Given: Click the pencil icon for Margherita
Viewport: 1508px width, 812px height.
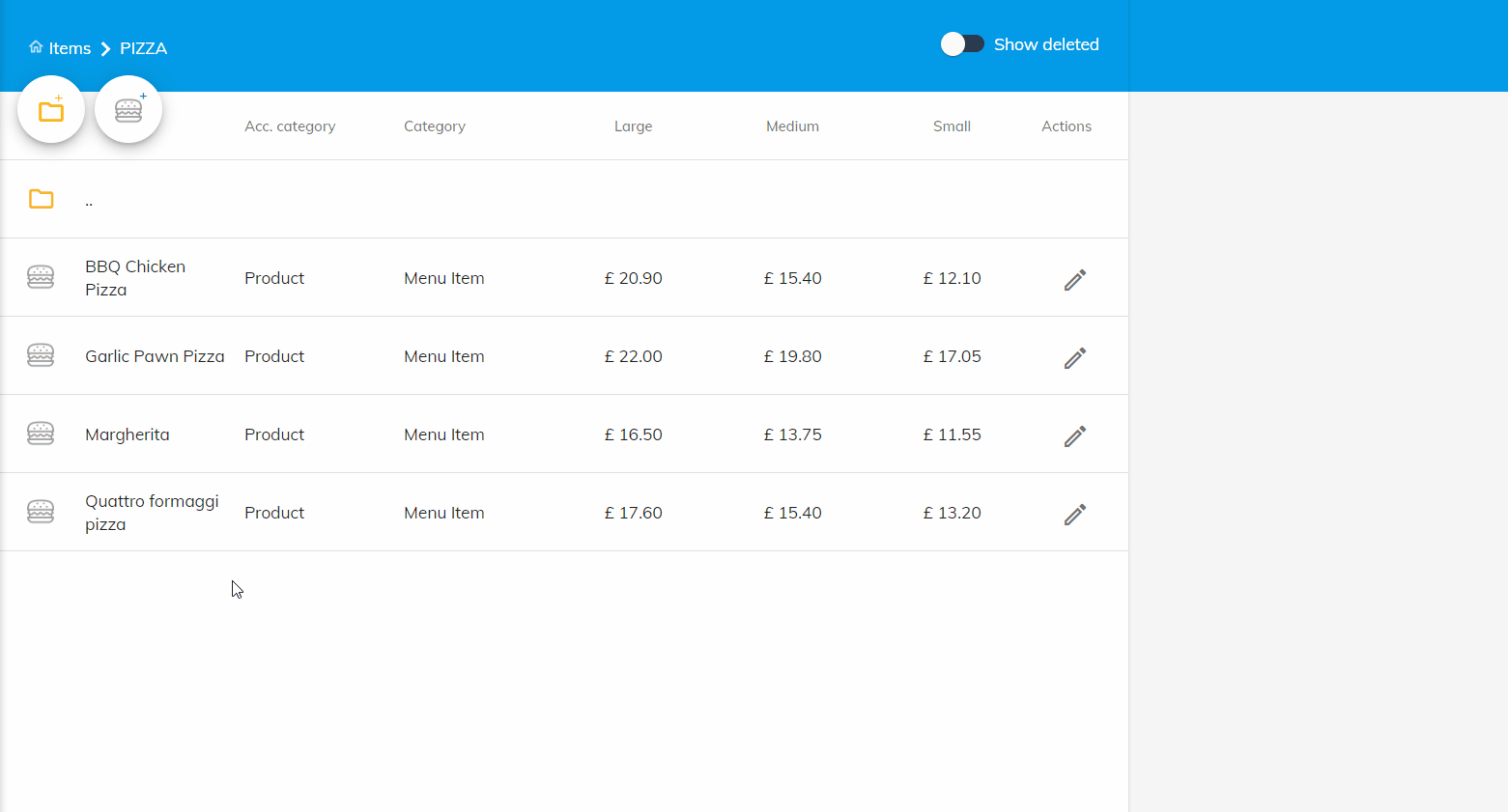Looking at the screenshot, I should (x=1074, y=435).
